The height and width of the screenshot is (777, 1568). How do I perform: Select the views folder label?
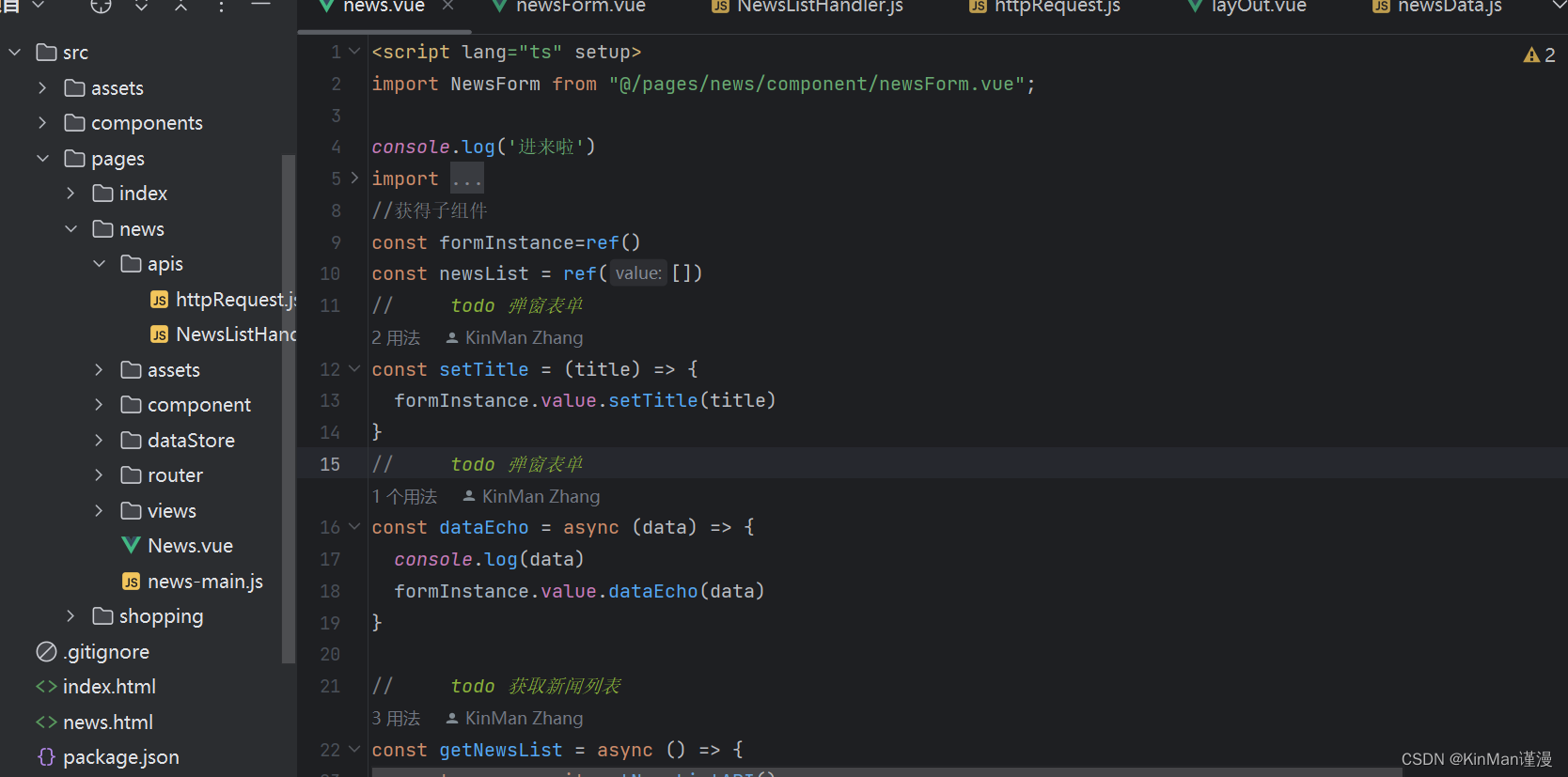tap(172, 511)
